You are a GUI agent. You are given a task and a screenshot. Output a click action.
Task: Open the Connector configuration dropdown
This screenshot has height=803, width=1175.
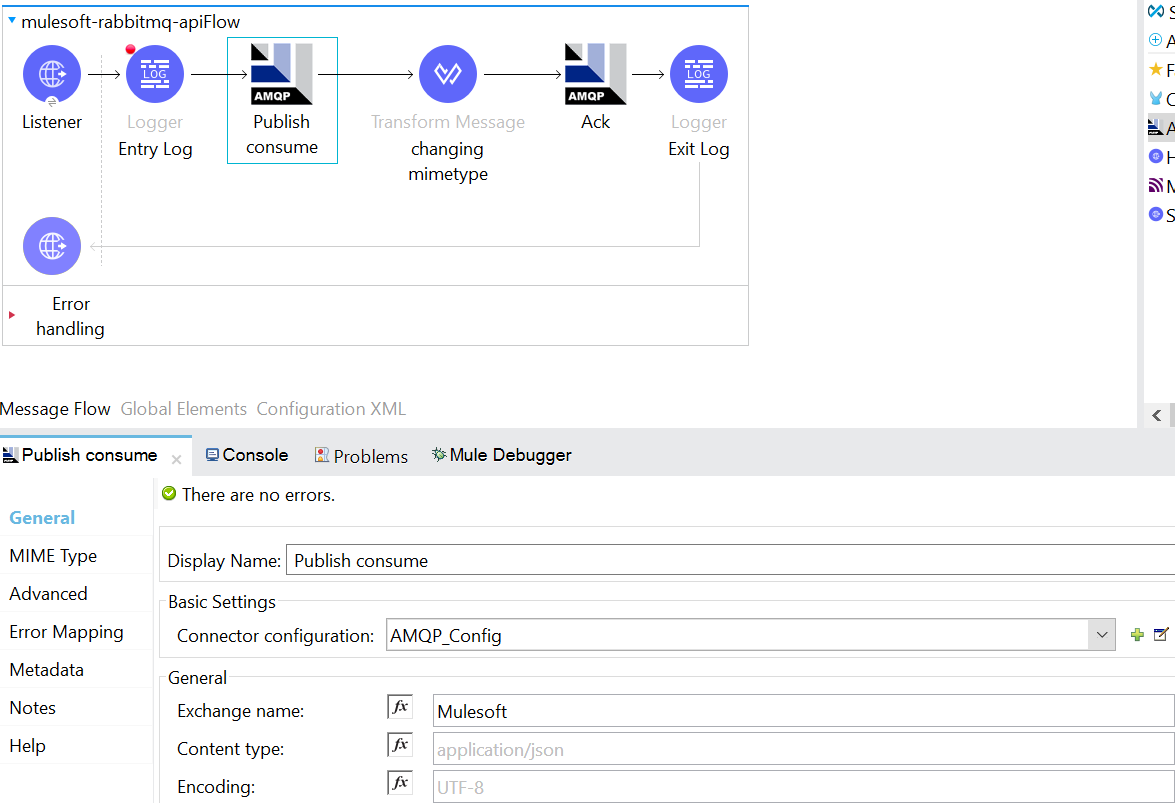coord(1102,635)
